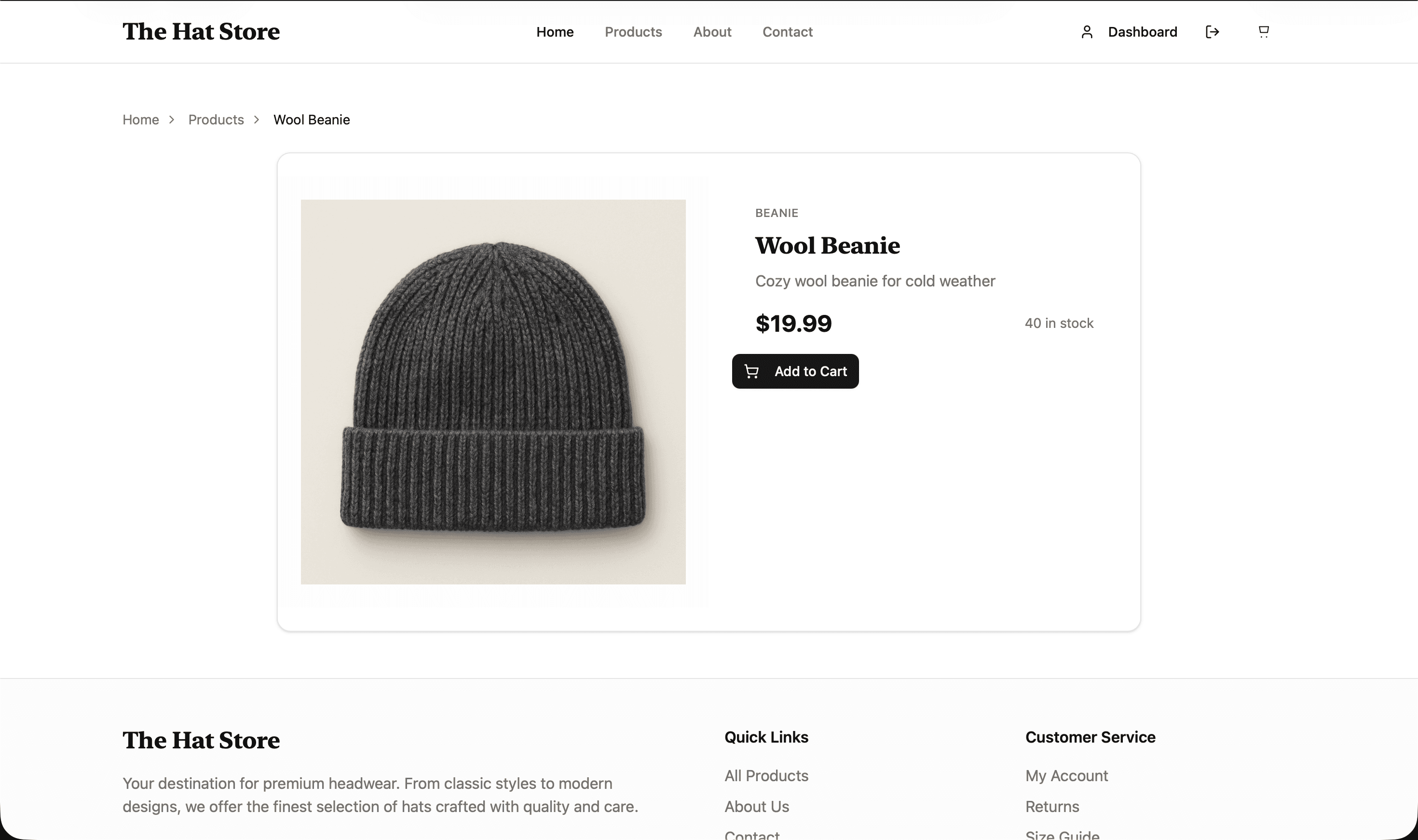
Task: Open Products from the top navigation
Action: (633, 32)
